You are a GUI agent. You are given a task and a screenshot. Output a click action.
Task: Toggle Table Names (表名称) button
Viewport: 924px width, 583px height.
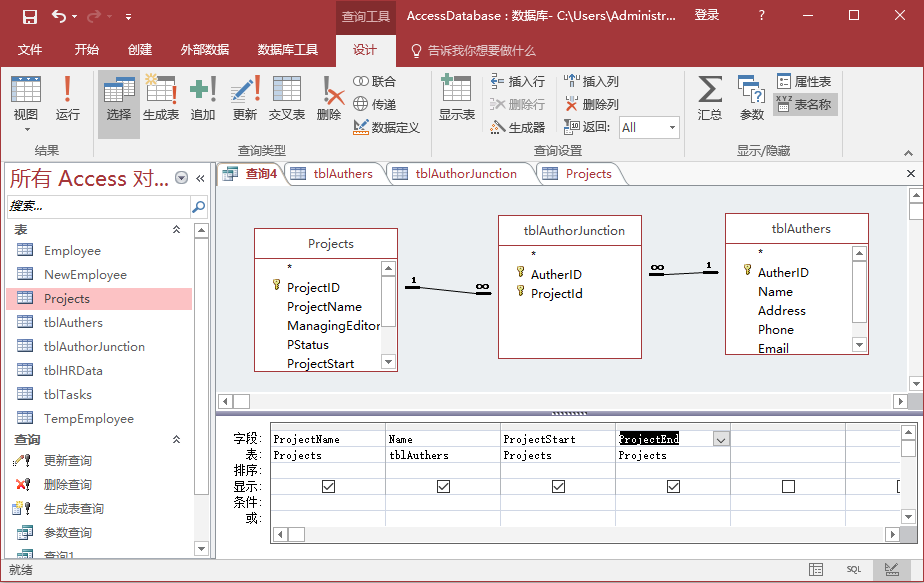(804, 104)
